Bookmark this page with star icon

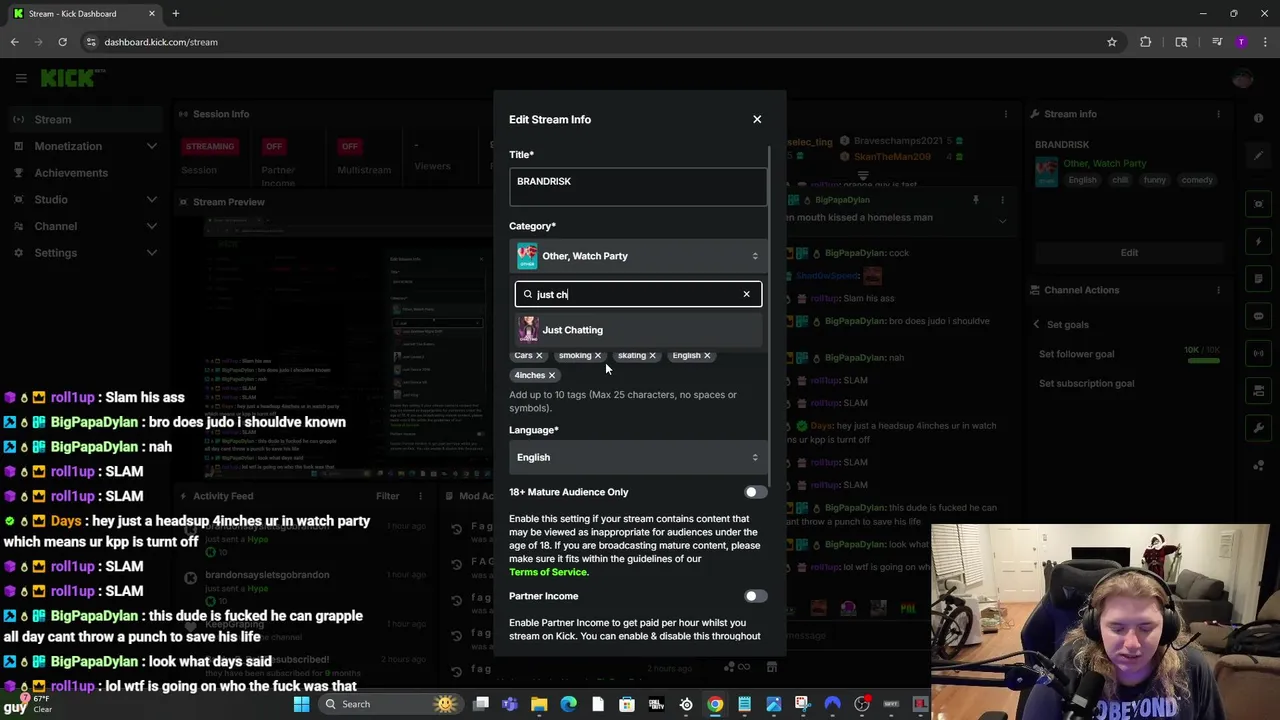[x=1111, y=42]
